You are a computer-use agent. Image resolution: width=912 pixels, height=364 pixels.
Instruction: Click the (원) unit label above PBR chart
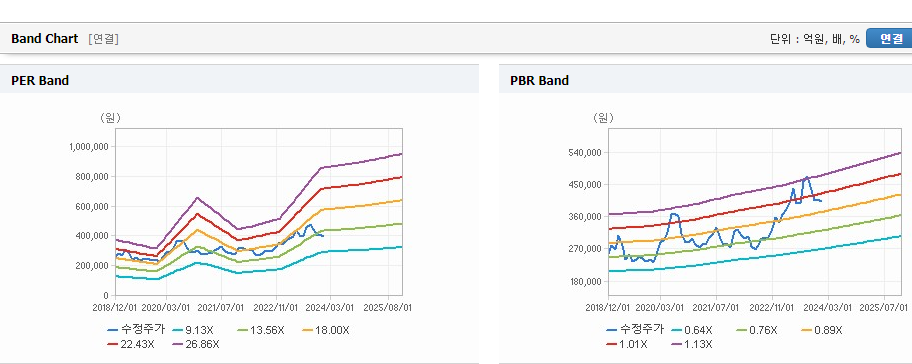click(x=603, y=118)
